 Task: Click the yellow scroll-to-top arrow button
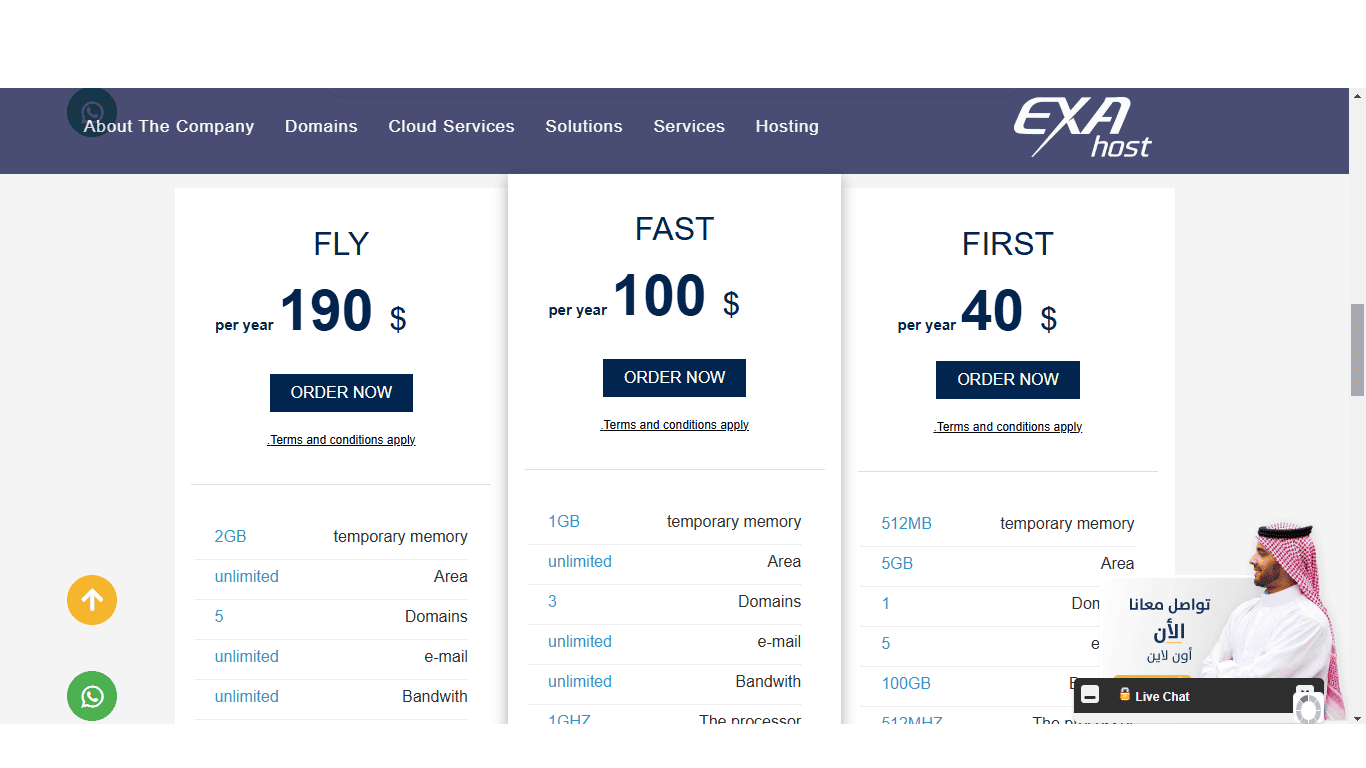[x=92, y=600]
